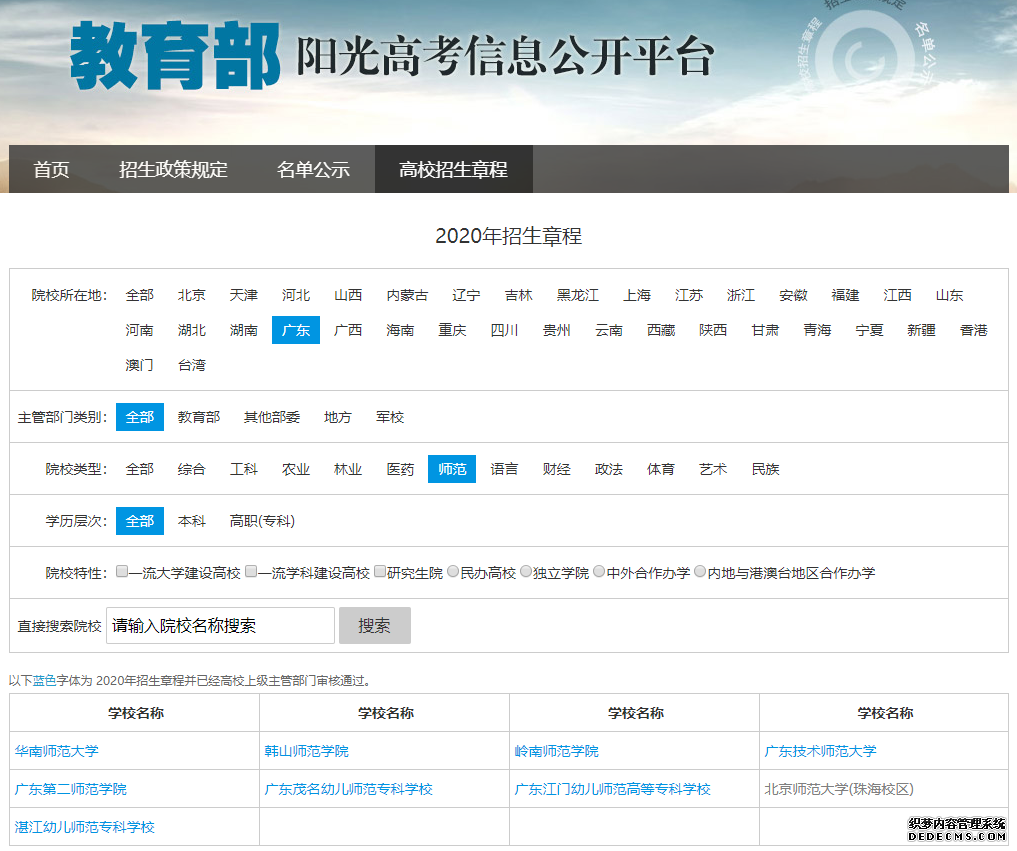The image size is (1017, 851).
Task: Filter by 内蒙古 region
Action: click(407, 295)
